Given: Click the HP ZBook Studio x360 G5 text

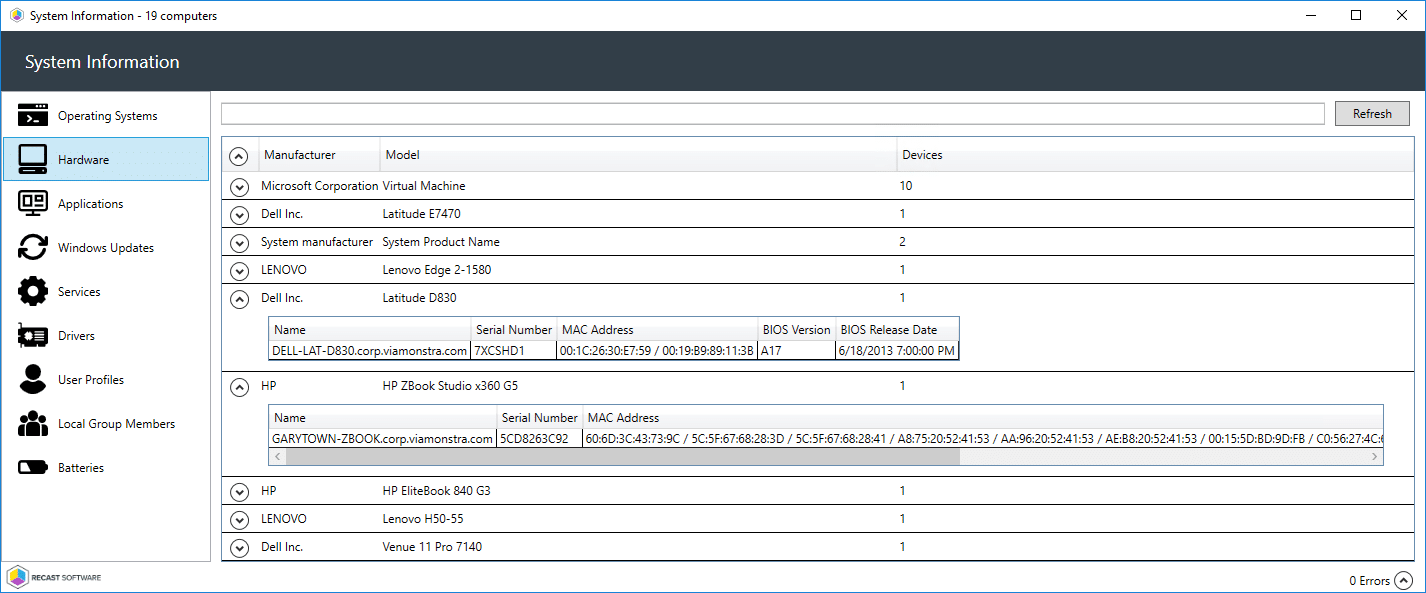Looking at the screenshot, I should [450, 386].
